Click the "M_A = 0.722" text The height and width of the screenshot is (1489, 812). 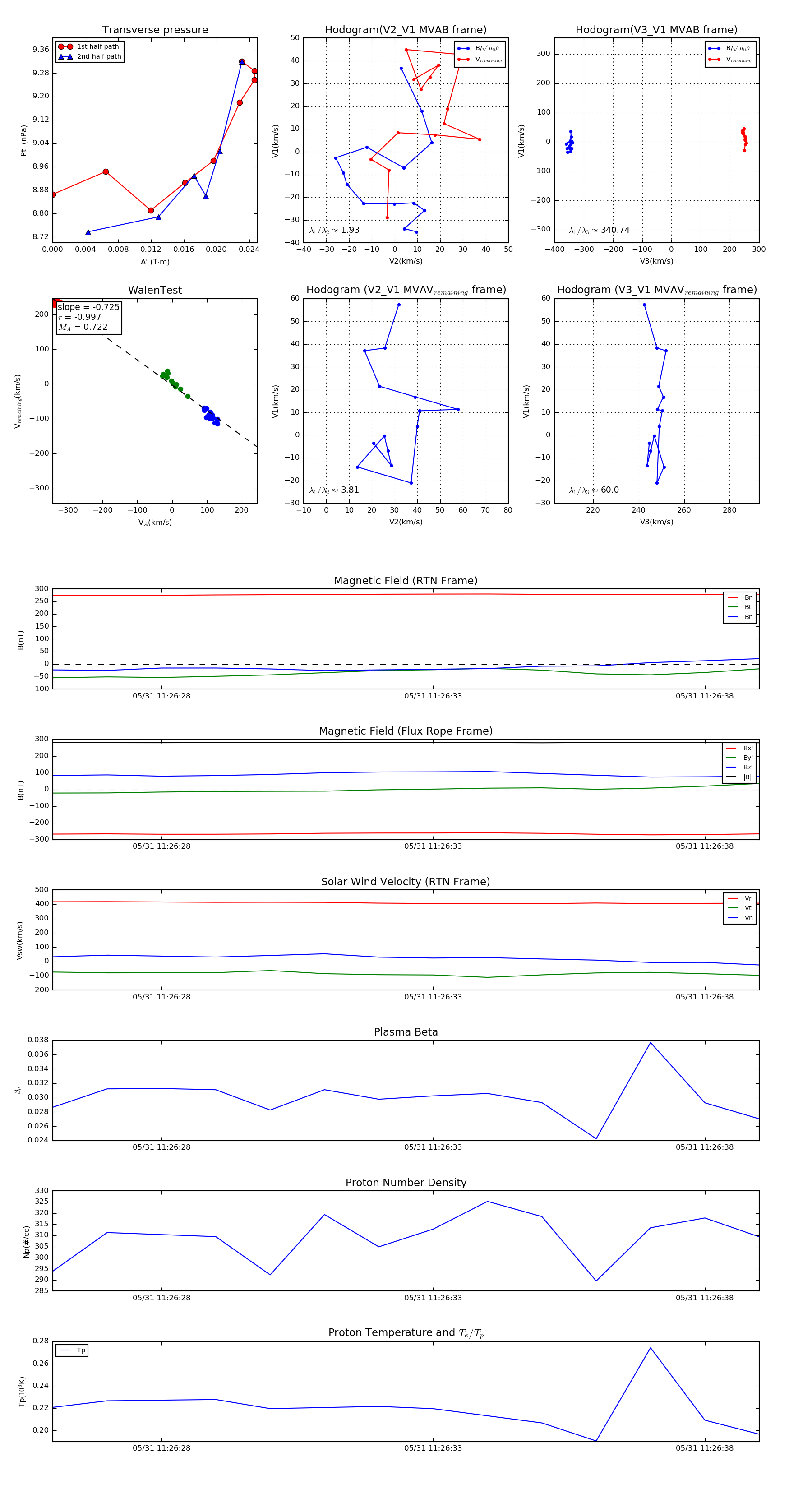pyautogui.click(x=83, y=327)
